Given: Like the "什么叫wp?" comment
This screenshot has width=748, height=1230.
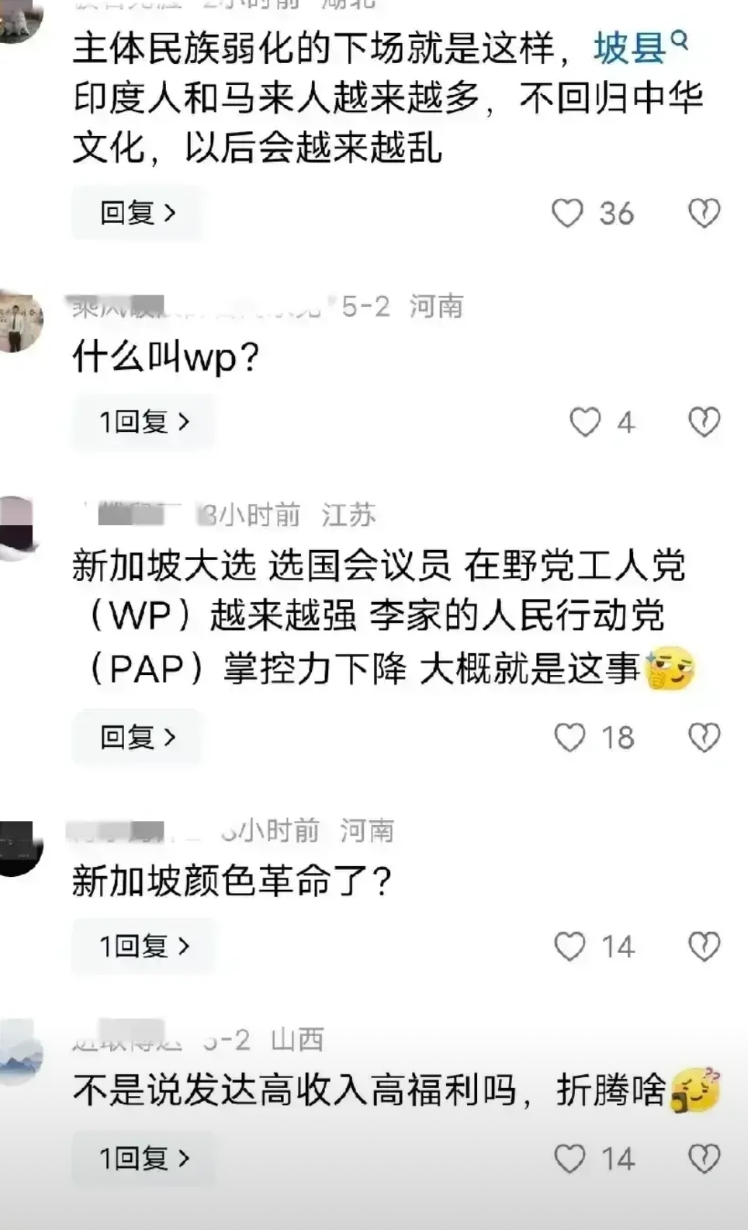Looking at the screenshot, I should tap(585, 423).
